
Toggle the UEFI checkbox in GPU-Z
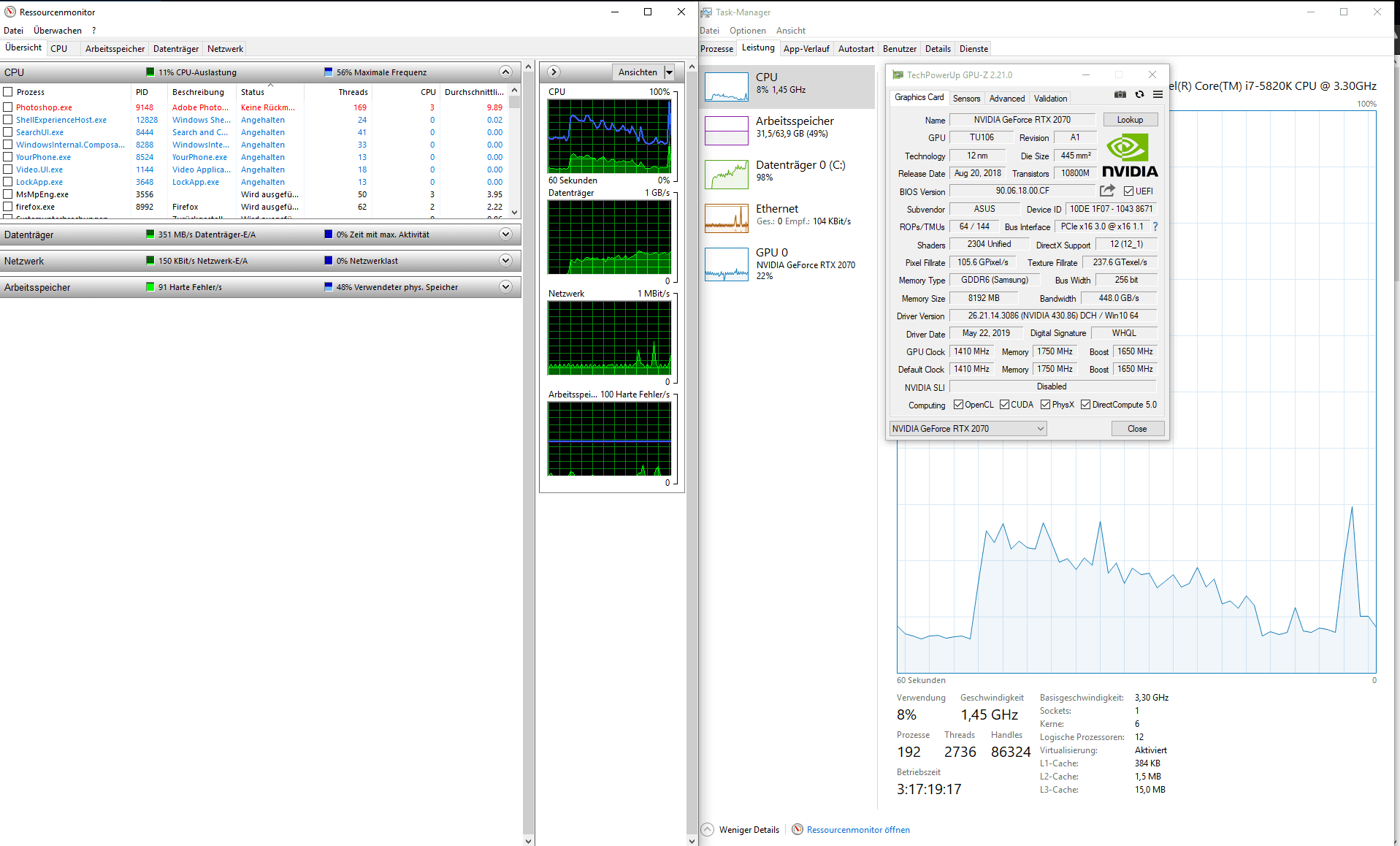pos(1129,191)
